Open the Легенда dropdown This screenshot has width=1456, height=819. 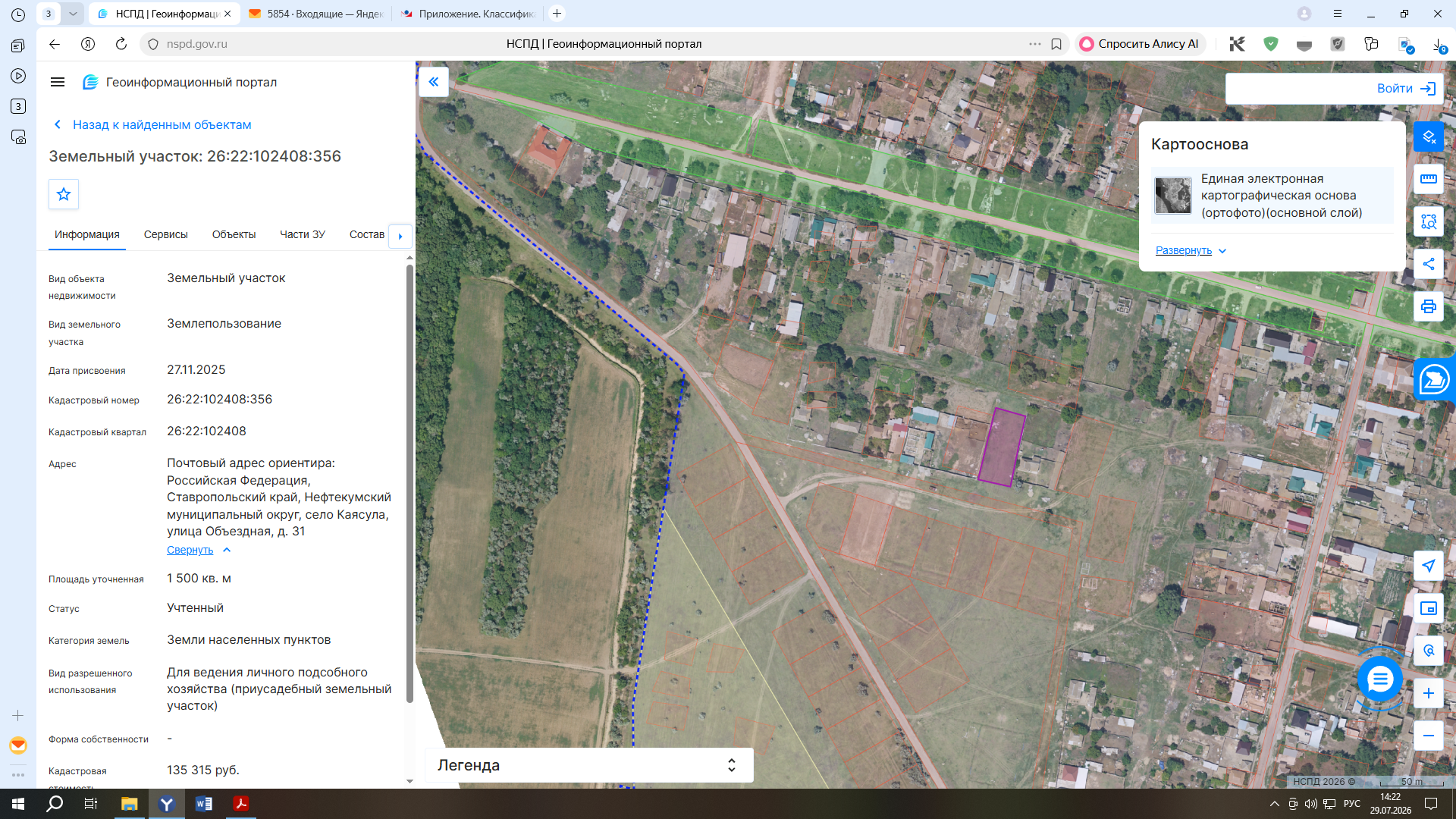(589, 765)
